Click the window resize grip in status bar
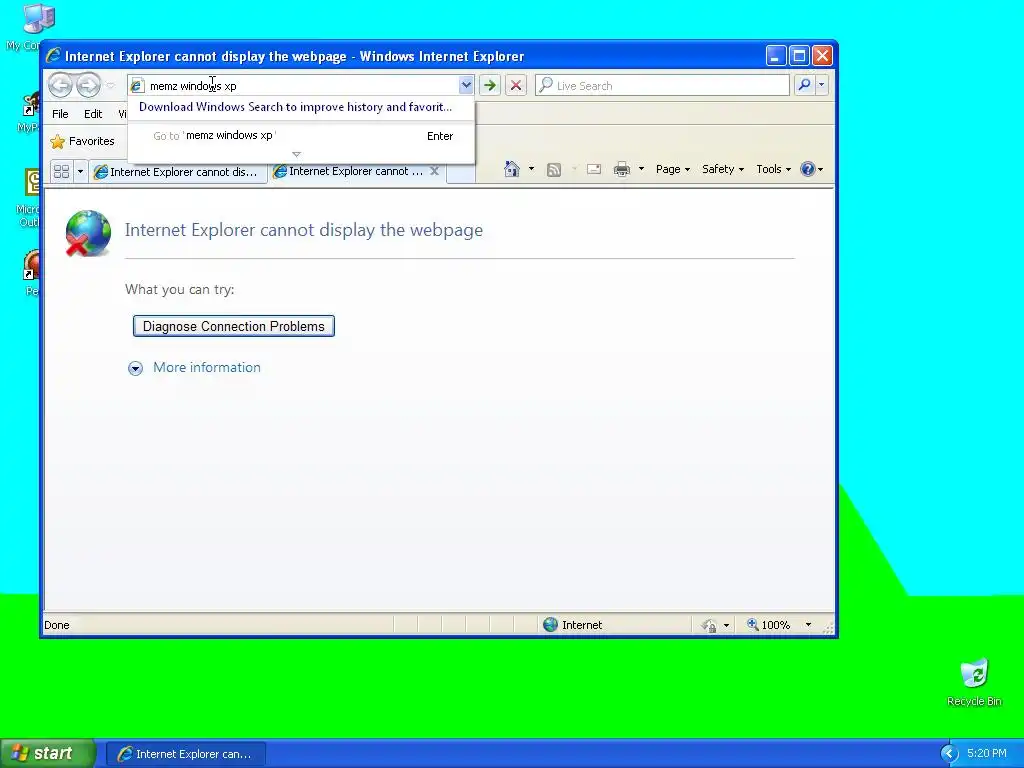 point(828,628)
